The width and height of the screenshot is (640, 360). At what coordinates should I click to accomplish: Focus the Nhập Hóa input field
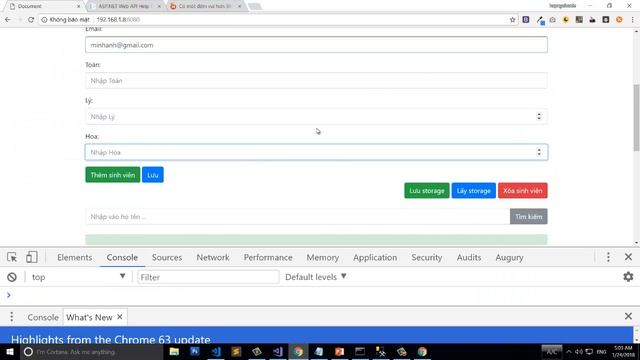click(316, 152)
